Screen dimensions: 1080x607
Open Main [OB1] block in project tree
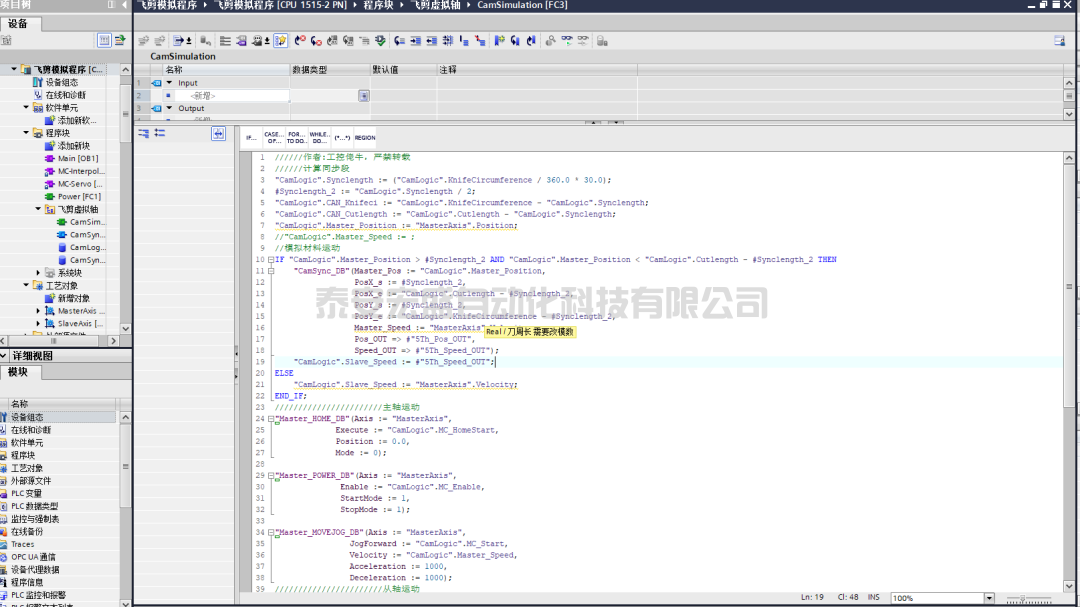coord(77,158)
